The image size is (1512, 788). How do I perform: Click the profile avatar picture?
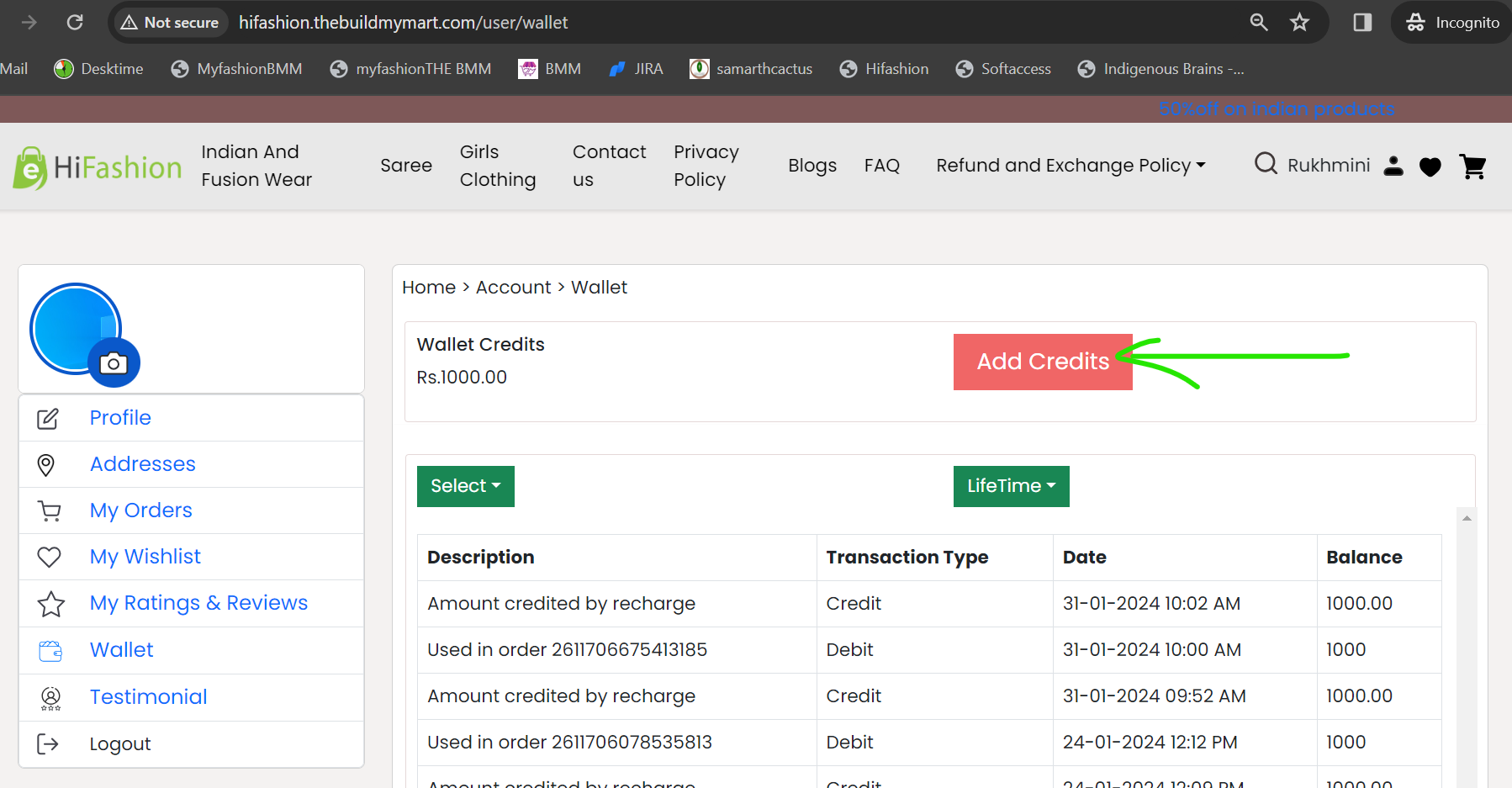click(x=76, y=329)
